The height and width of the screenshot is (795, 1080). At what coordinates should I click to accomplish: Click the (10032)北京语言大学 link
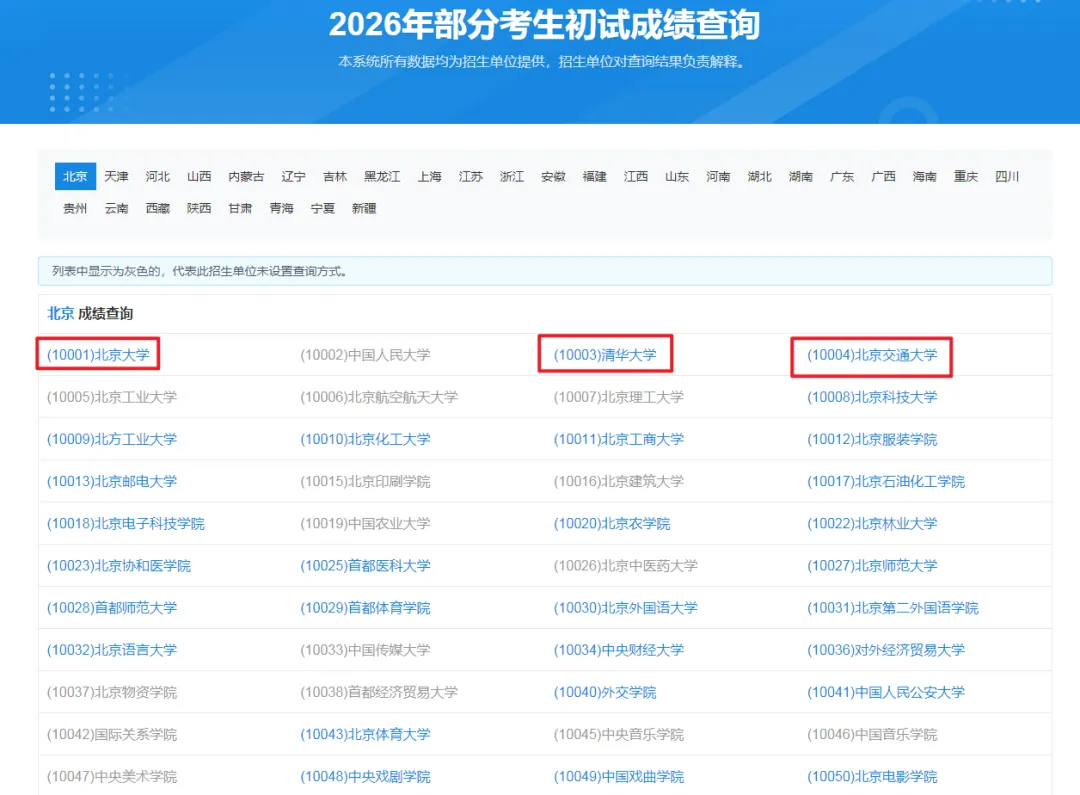point(112,650)
